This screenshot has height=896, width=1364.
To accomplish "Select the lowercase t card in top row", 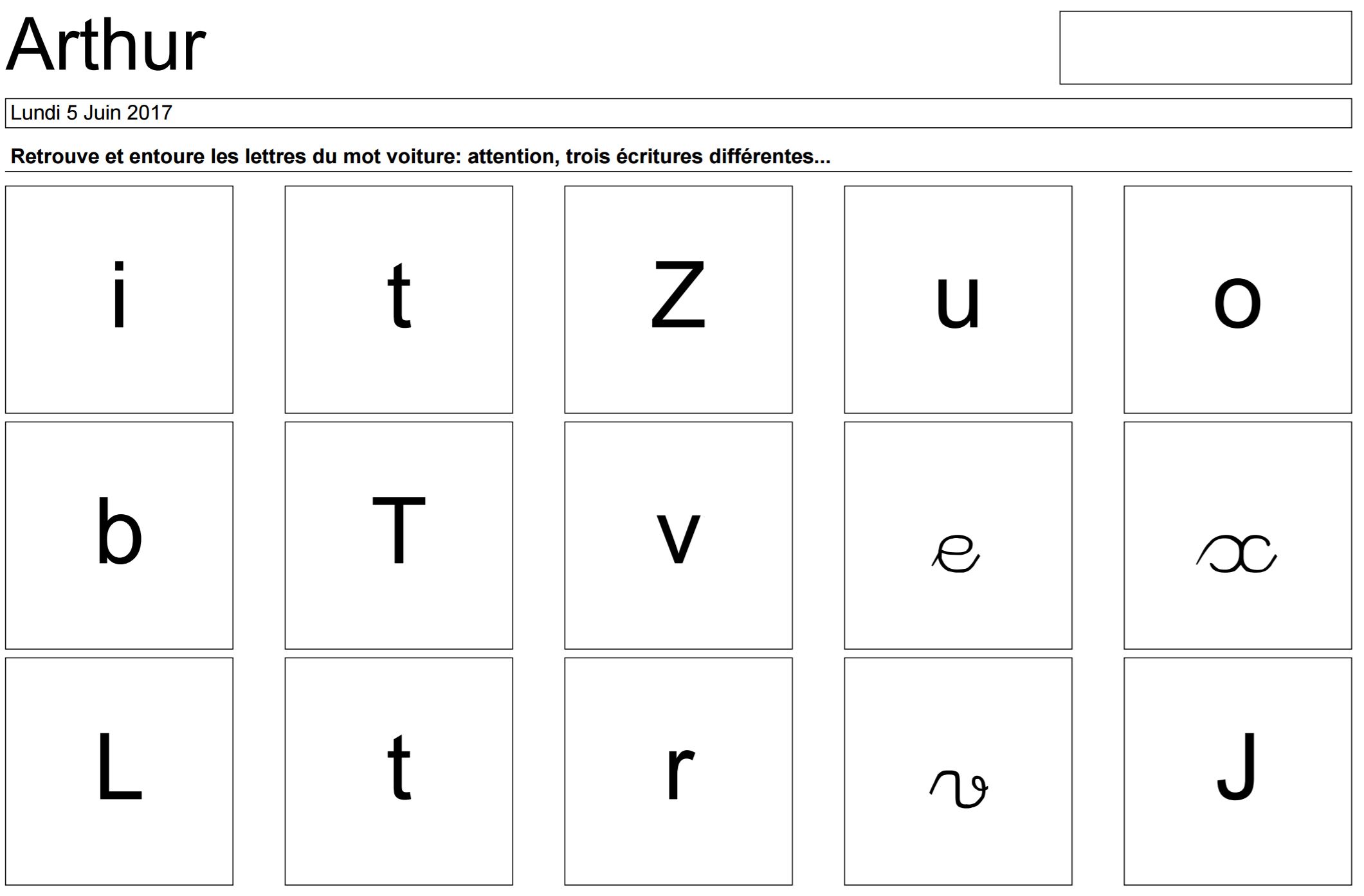I will [x=399, y=300].
